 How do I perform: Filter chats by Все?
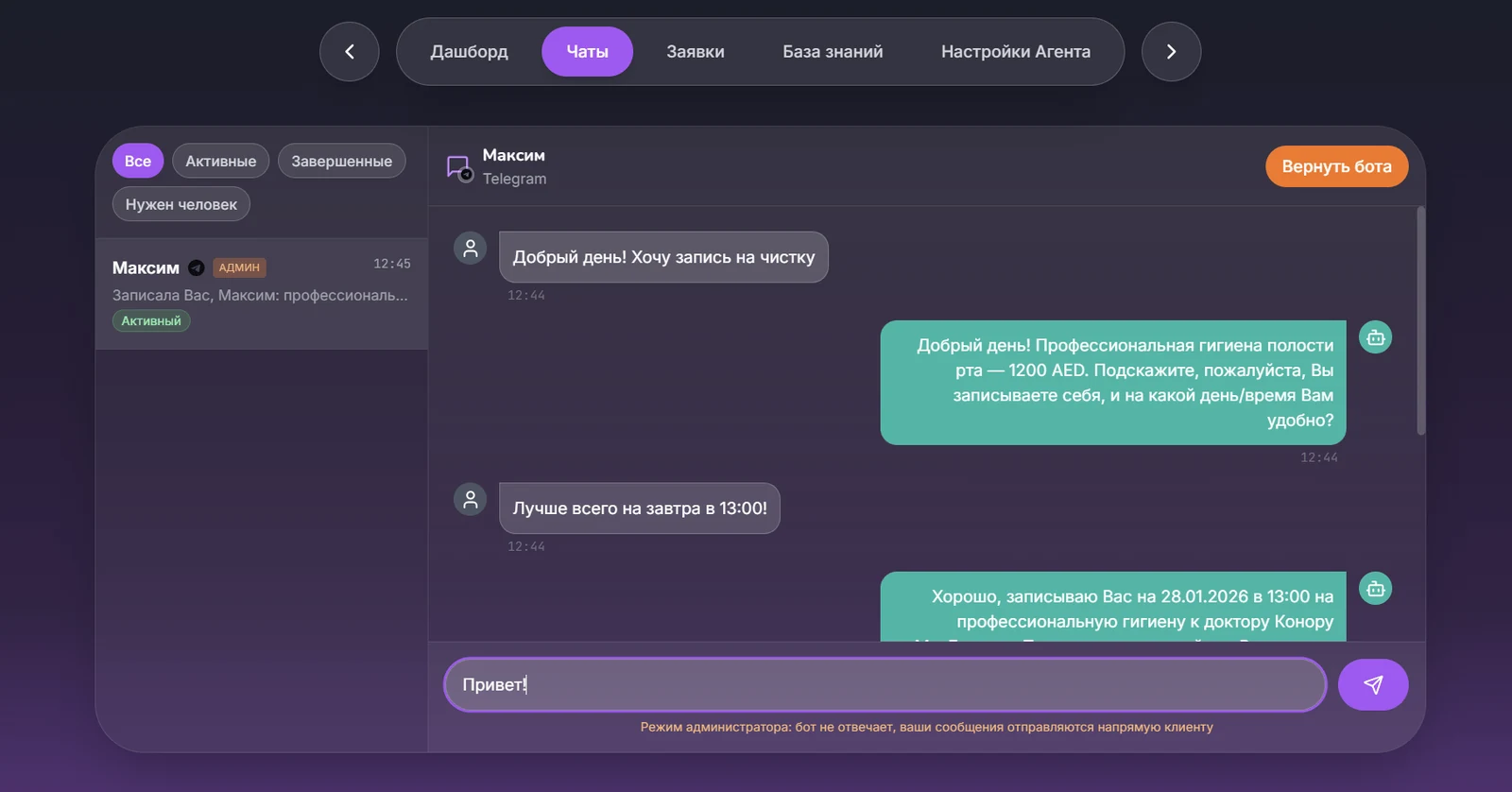coord(138,161)
